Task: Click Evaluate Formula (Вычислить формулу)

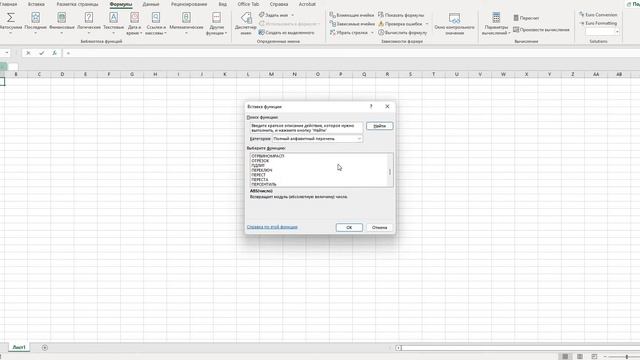Action: pyautogui.click(x=402, y=33)
